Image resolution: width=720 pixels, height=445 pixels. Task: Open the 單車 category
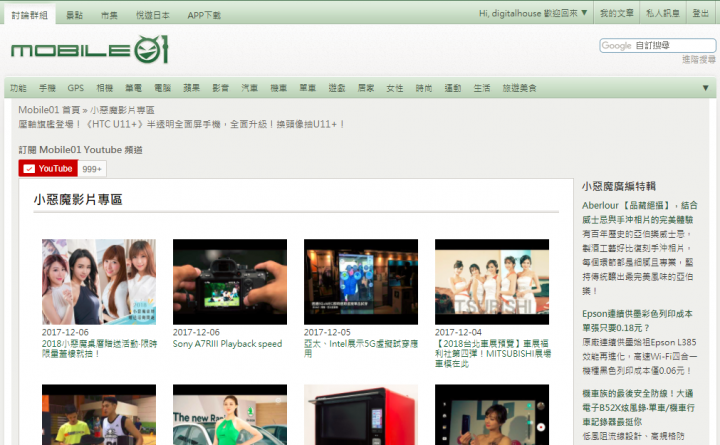308,88
